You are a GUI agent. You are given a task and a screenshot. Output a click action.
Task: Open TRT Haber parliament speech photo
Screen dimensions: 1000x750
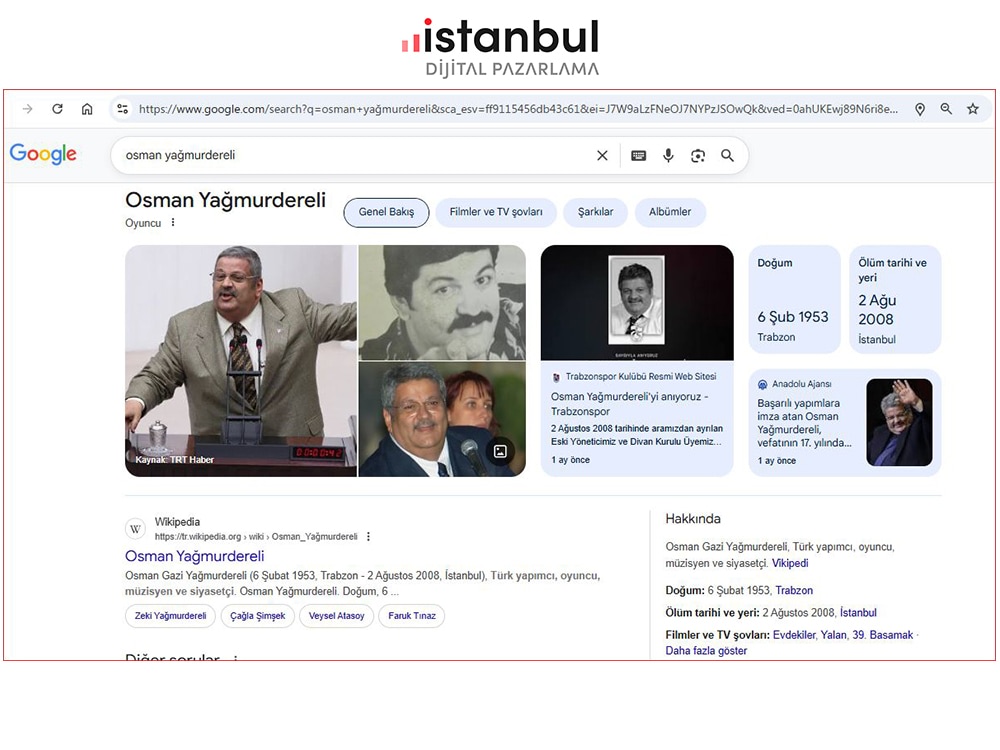tap(241, 361)
